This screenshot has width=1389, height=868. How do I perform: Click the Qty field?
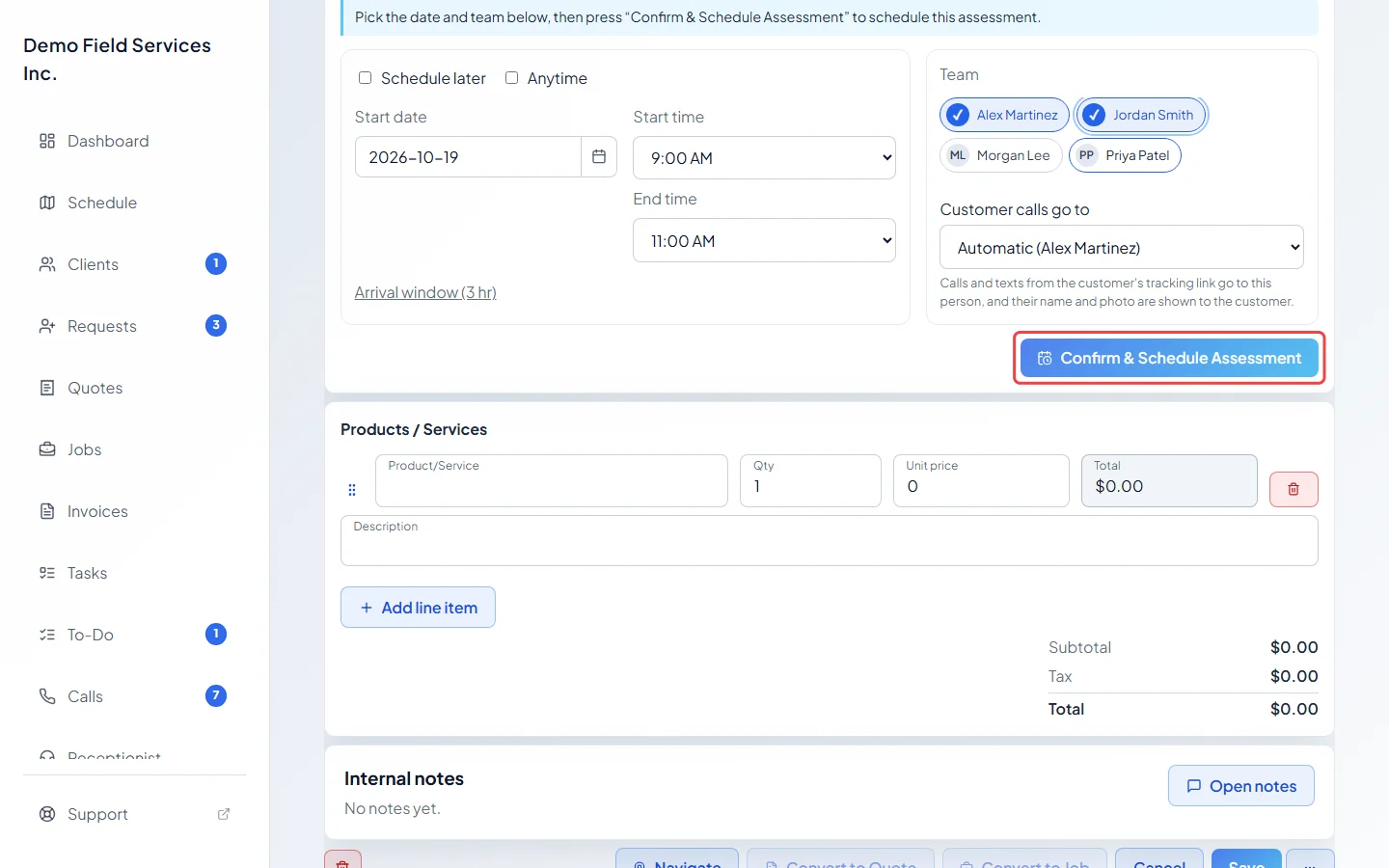coord(810,480)
